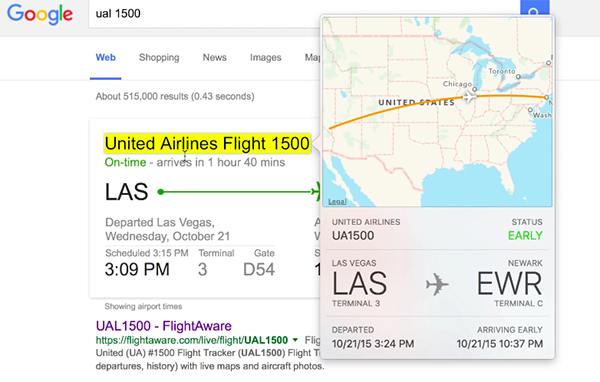Click the airplane icon on map route
Image resolution: width=600 pixels, height=382 pixels.
tap(469, 97)
